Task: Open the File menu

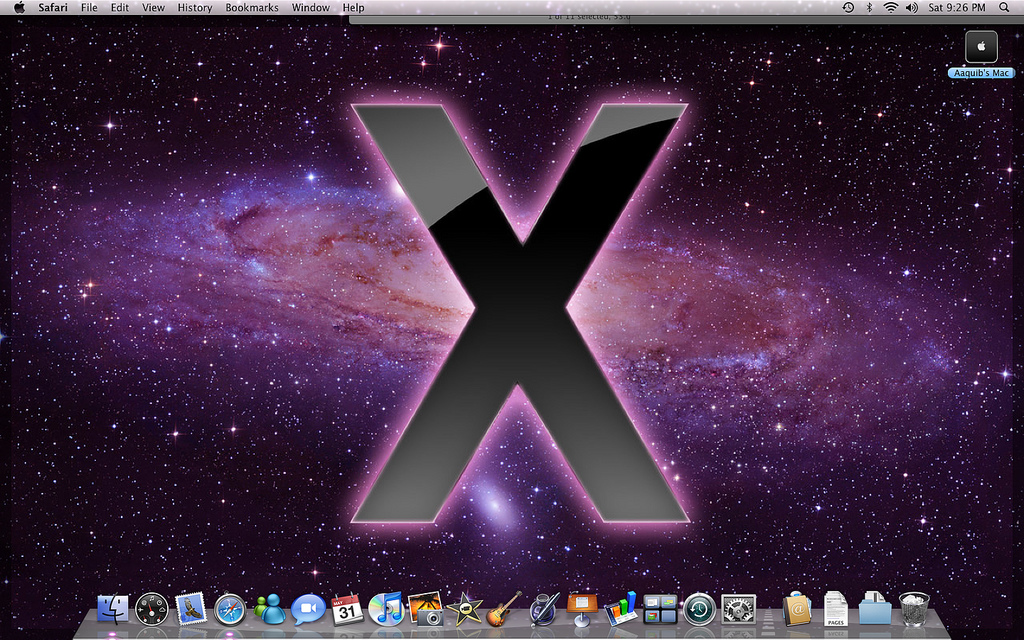Action: (x=89, y=7)
